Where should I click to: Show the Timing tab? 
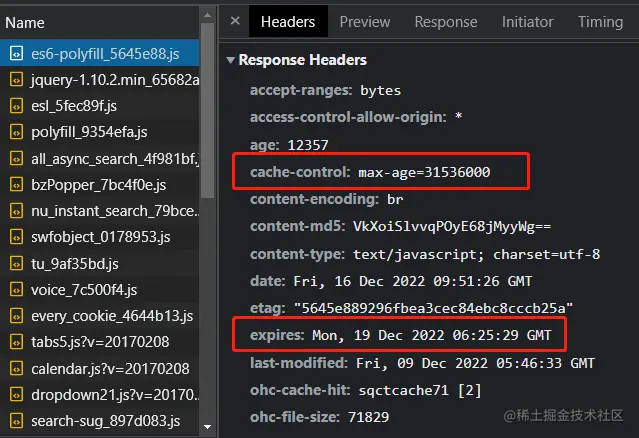tap(600, 21)
